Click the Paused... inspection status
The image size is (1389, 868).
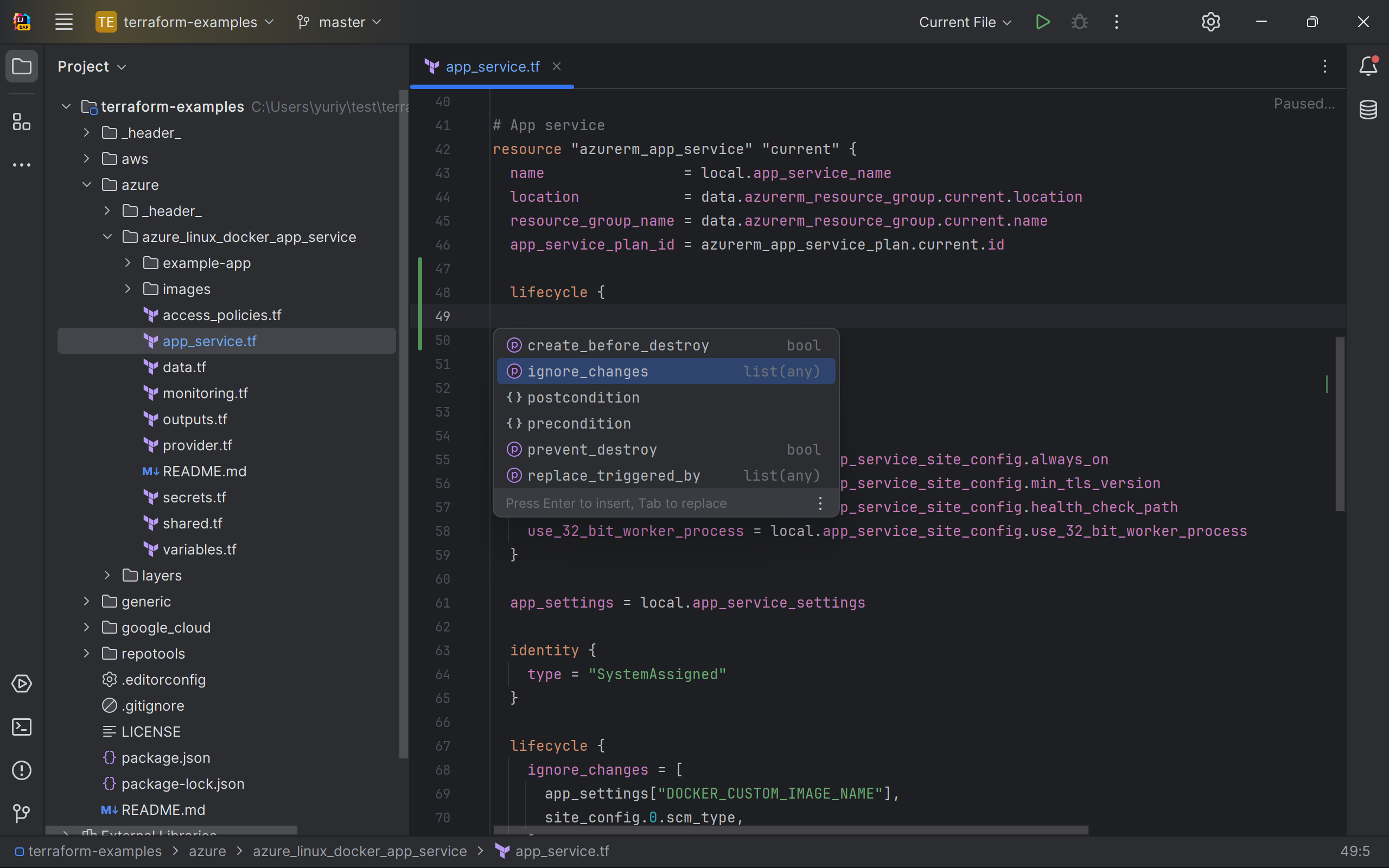1304,104
